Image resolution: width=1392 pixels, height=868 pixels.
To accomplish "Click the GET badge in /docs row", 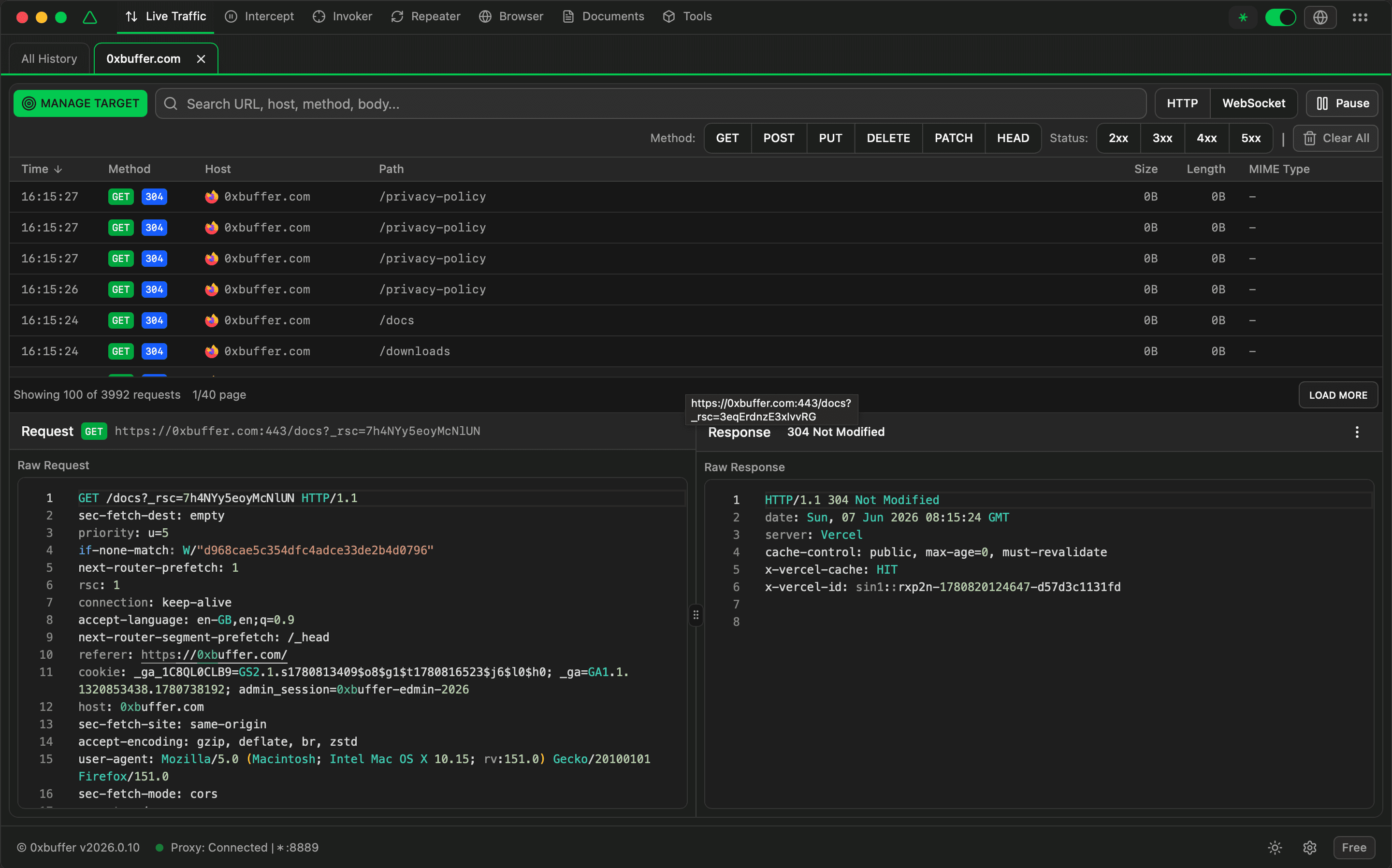I will 120,320.
